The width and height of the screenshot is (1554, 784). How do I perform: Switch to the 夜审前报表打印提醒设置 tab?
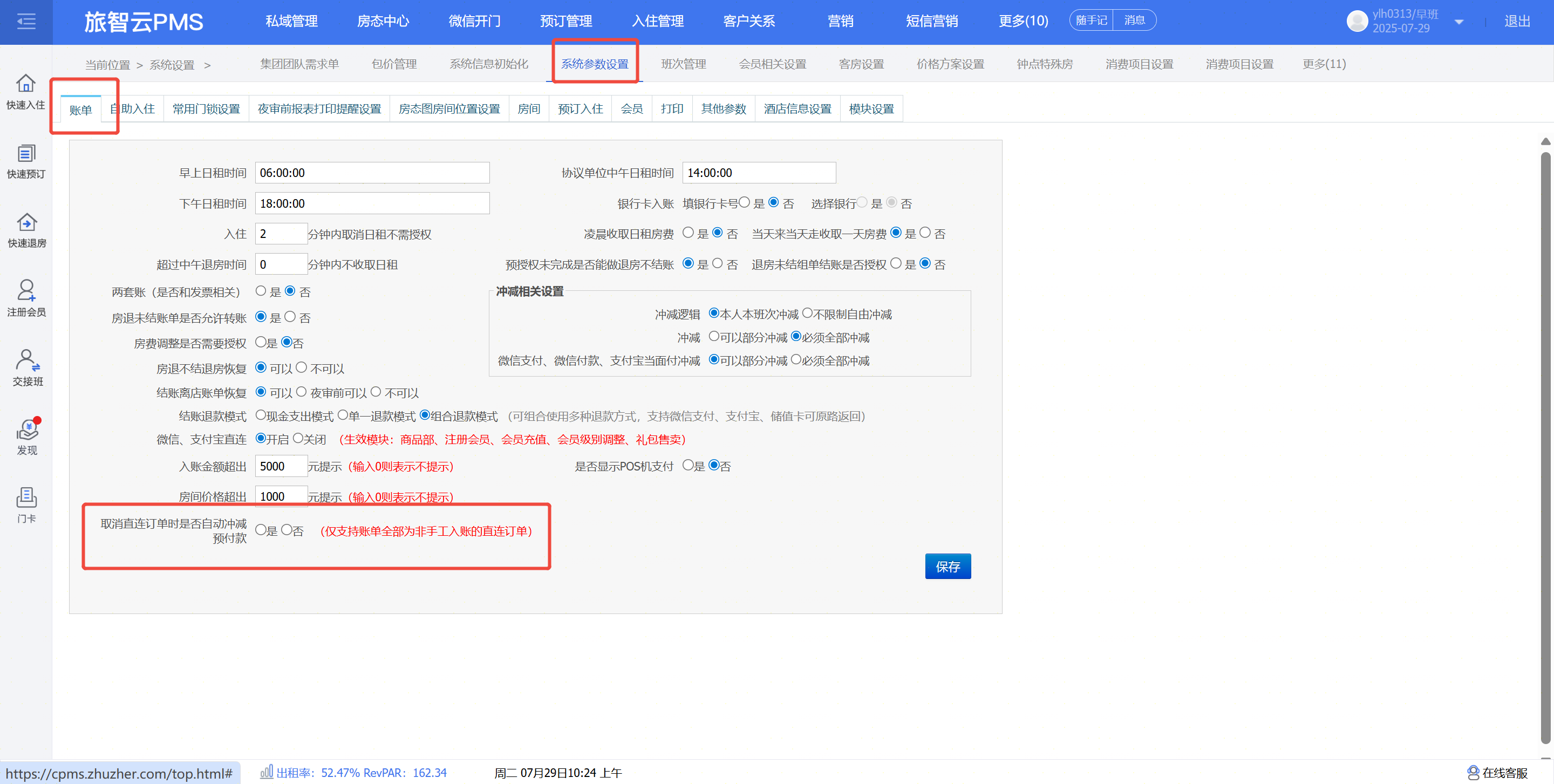pos(319,109)
